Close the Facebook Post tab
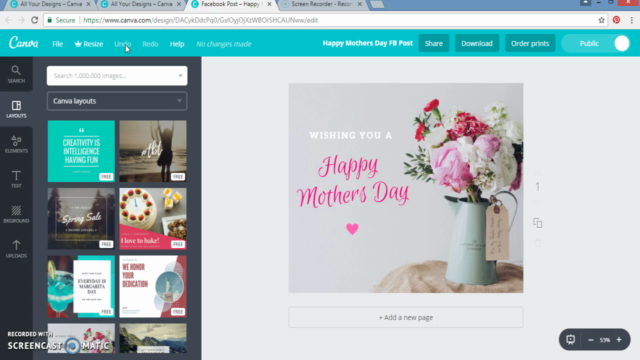Image resolution: width=640 pixels, height=360 pixels. click(x=269, y=4)
